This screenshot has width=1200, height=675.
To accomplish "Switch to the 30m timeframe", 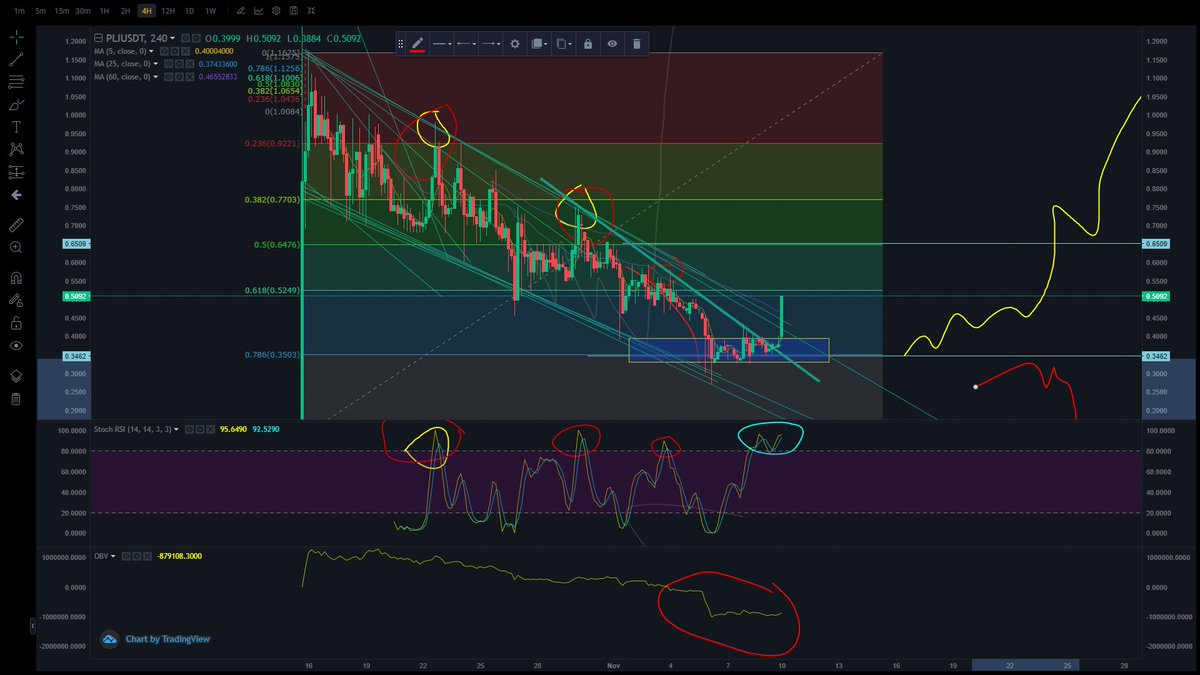I will (x=83, y=11).
